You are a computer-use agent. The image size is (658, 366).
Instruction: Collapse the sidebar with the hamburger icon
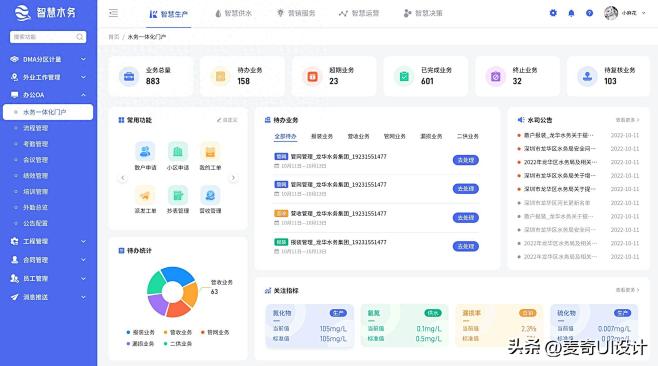click(113, 13)
